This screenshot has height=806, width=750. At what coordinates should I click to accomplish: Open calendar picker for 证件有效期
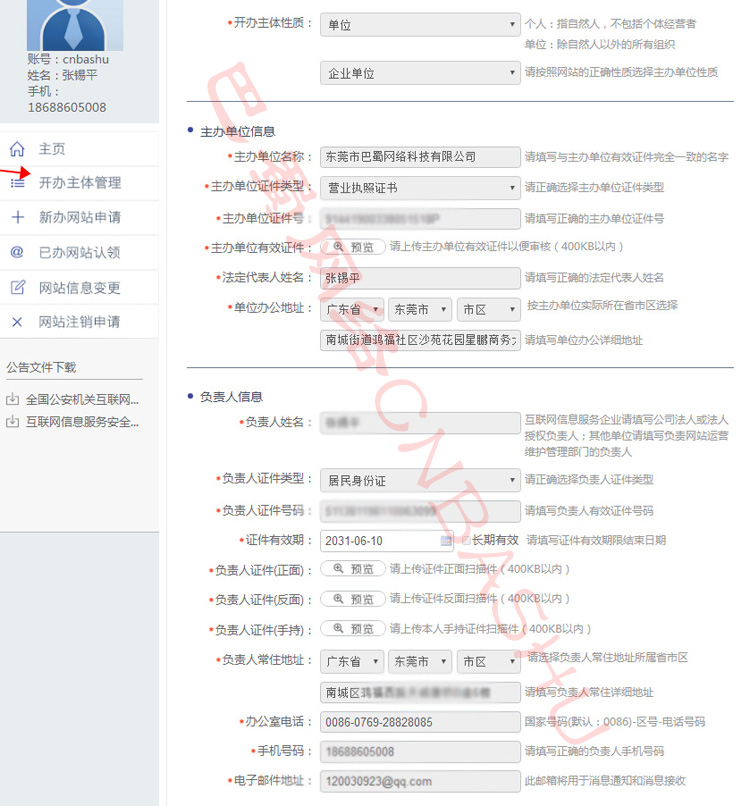446,541
